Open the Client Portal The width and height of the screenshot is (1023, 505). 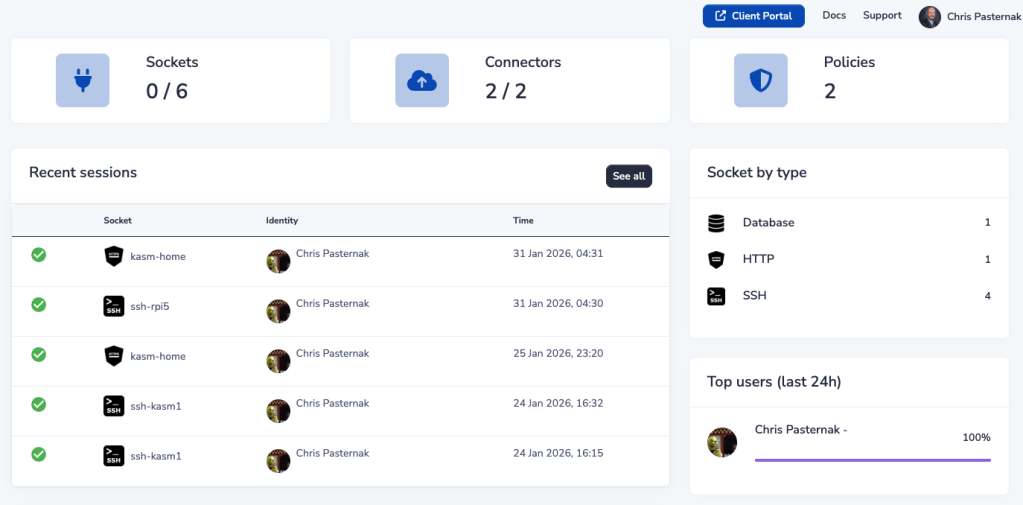[753, 16]
